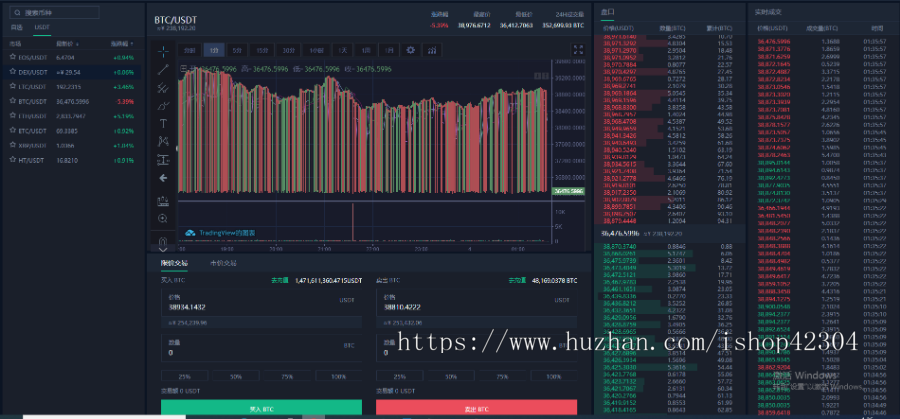Focus the buy price input 38934.1432
The width and height of the screenshot is (900, 419).
click(x=261, y=303)
